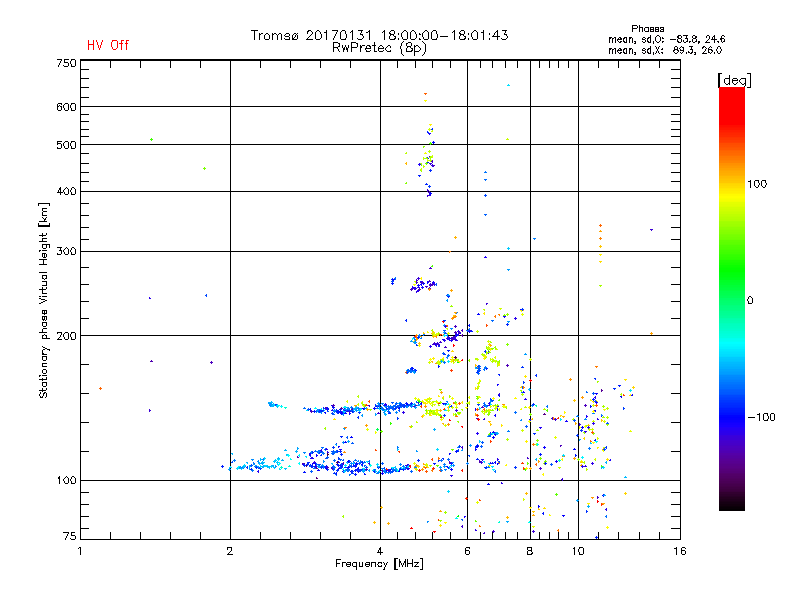Click the 'Phases' statistics heading
This screenshot has width=800, height=600.
(x=647, y=29)
